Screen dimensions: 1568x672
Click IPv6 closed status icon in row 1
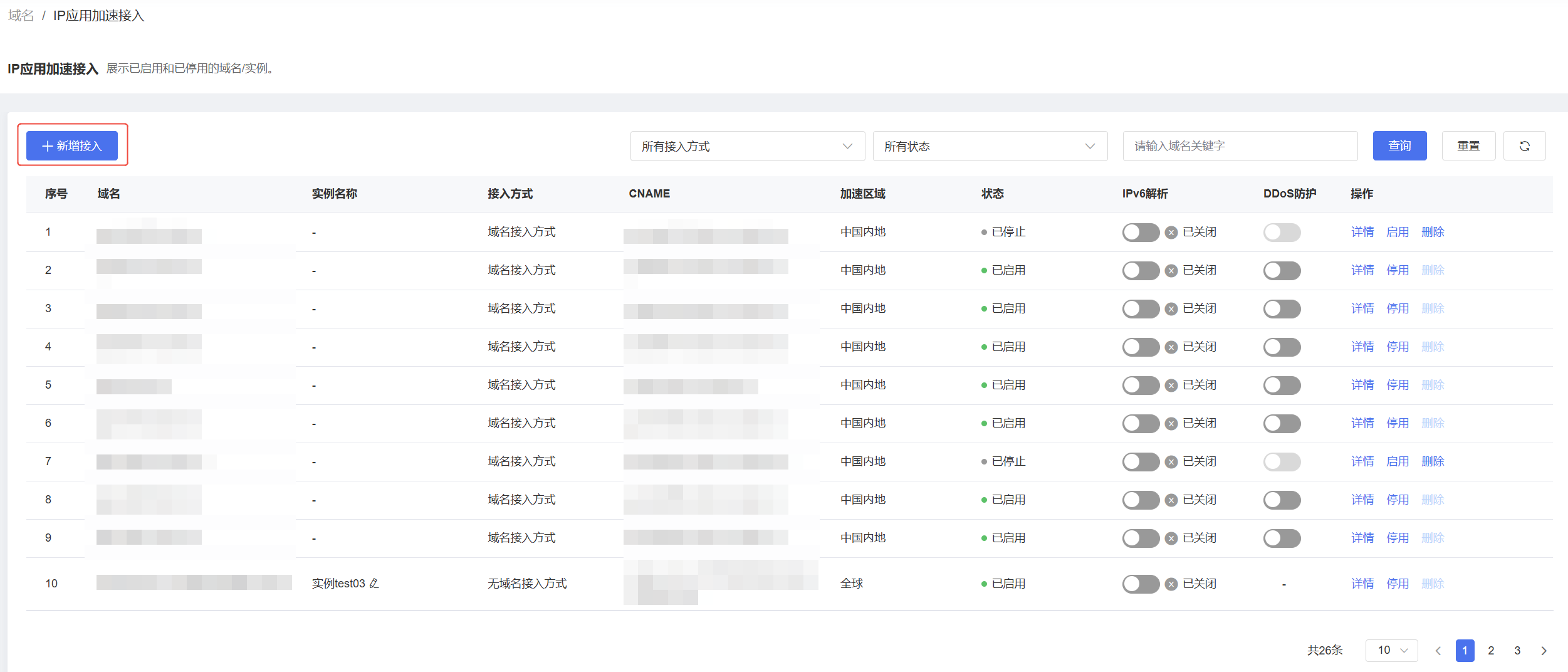[1171, 233]
